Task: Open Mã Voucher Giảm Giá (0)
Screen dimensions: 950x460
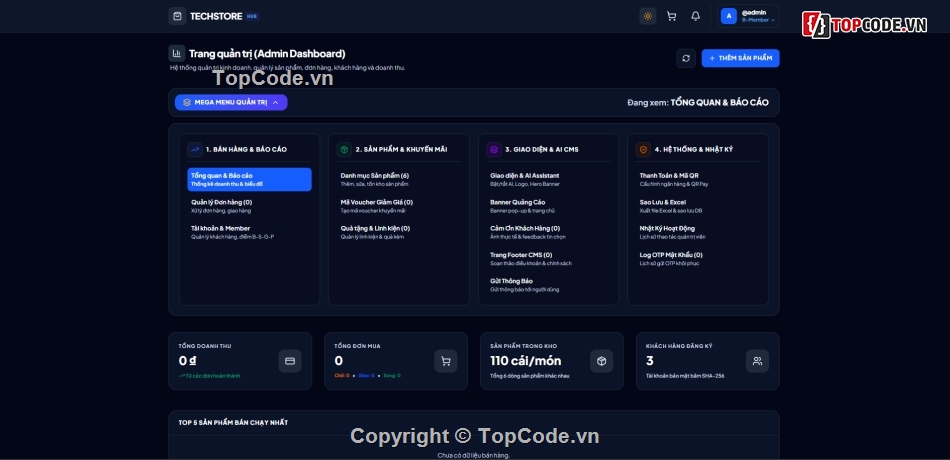Action: click(399, 206)
